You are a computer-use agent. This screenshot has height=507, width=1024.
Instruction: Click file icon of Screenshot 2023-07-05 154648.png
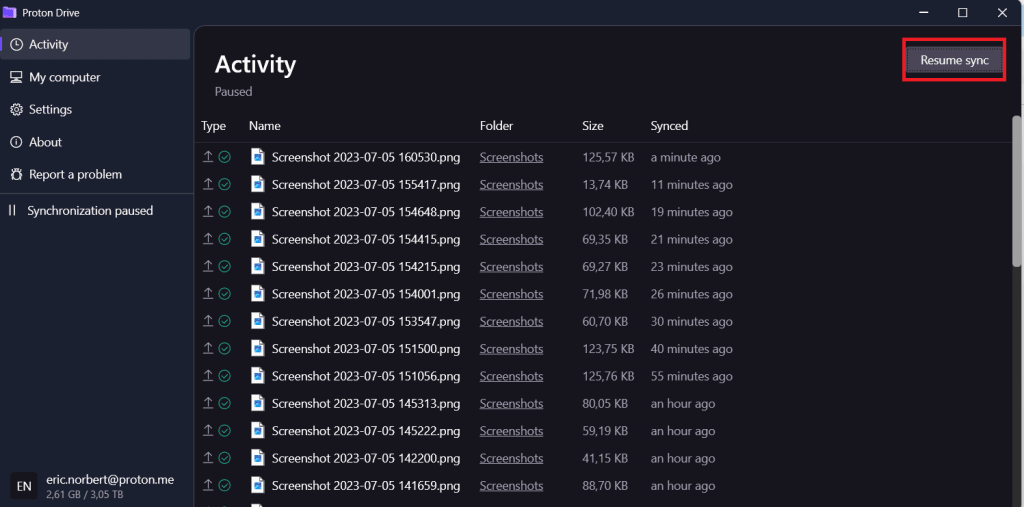tap(258, 212)
